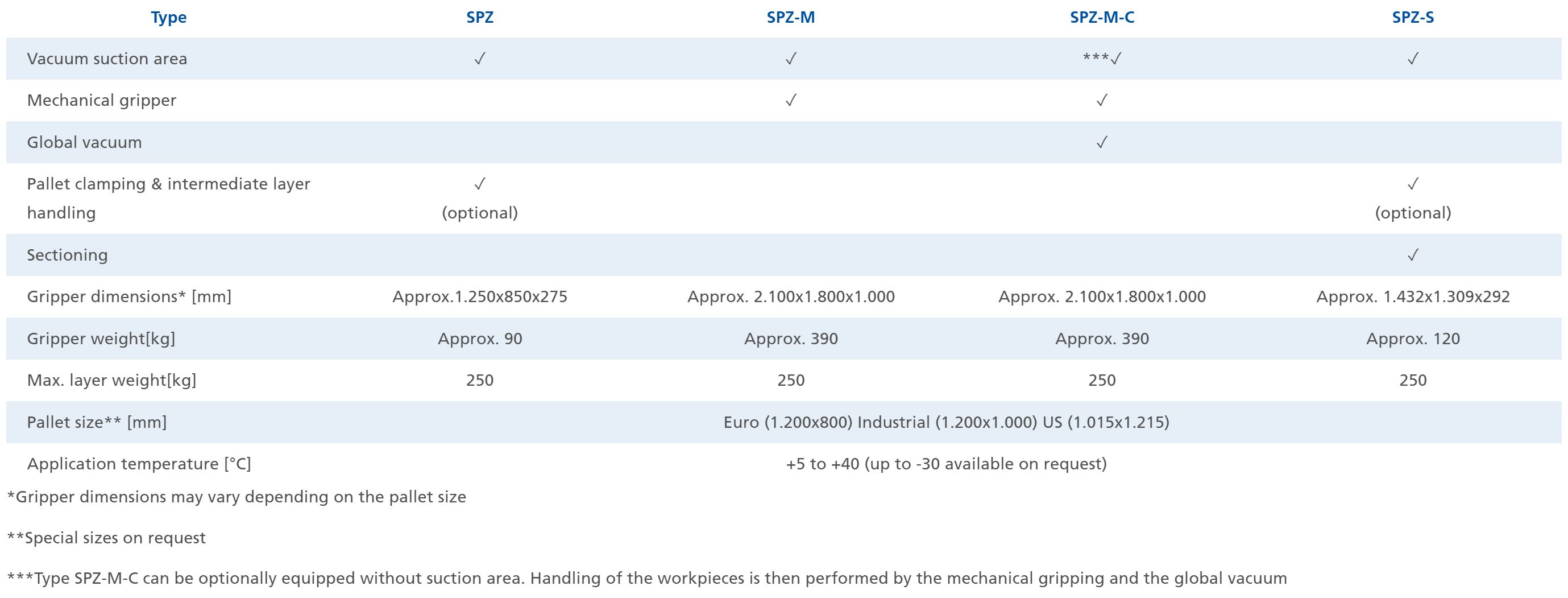The width and height of the screenshot is (1568, 598).
Task: Select the "Approx. 120" weight cell
Action: tap(1413, 339)
